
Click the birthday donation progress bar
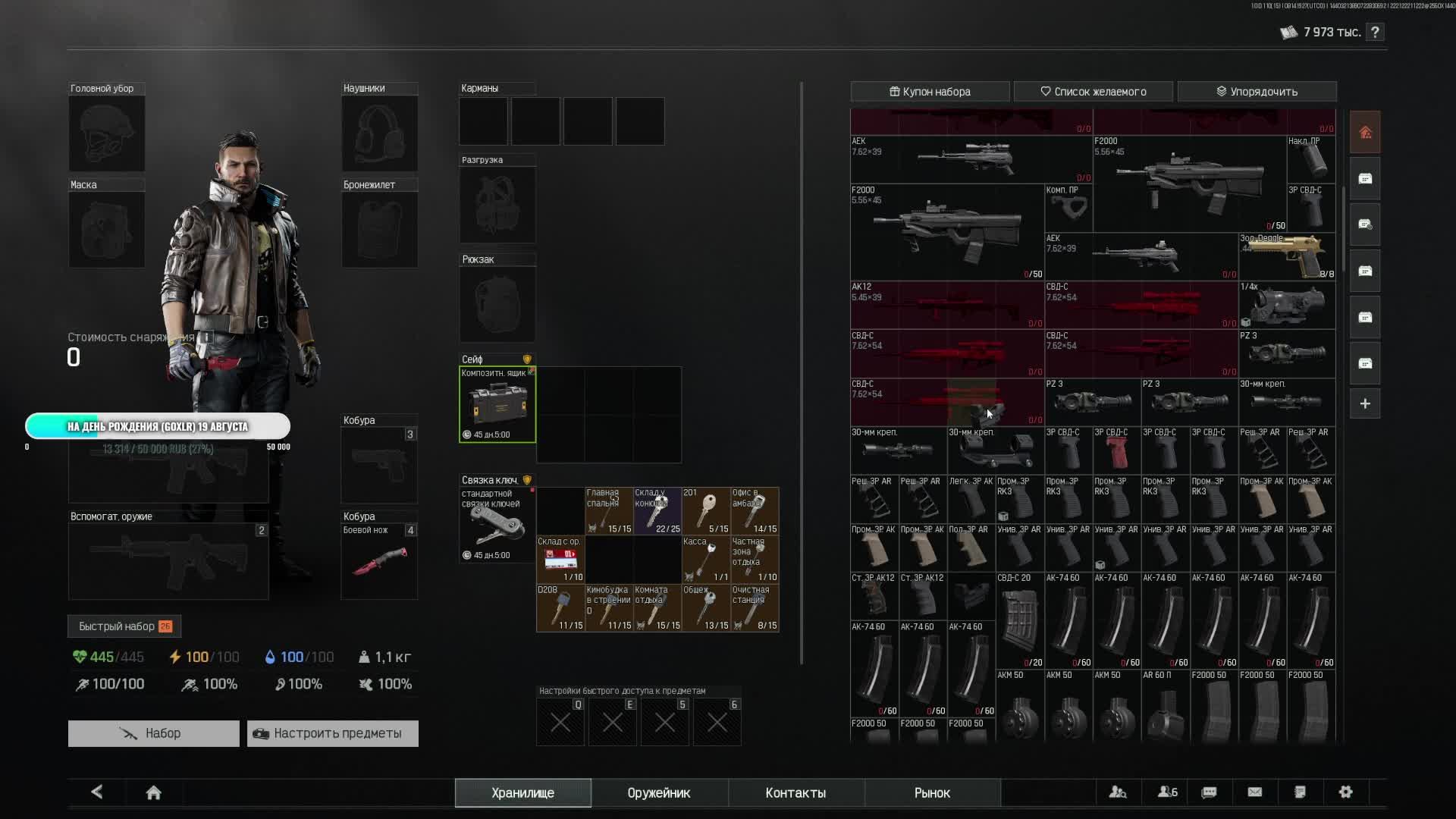[158, 426]
